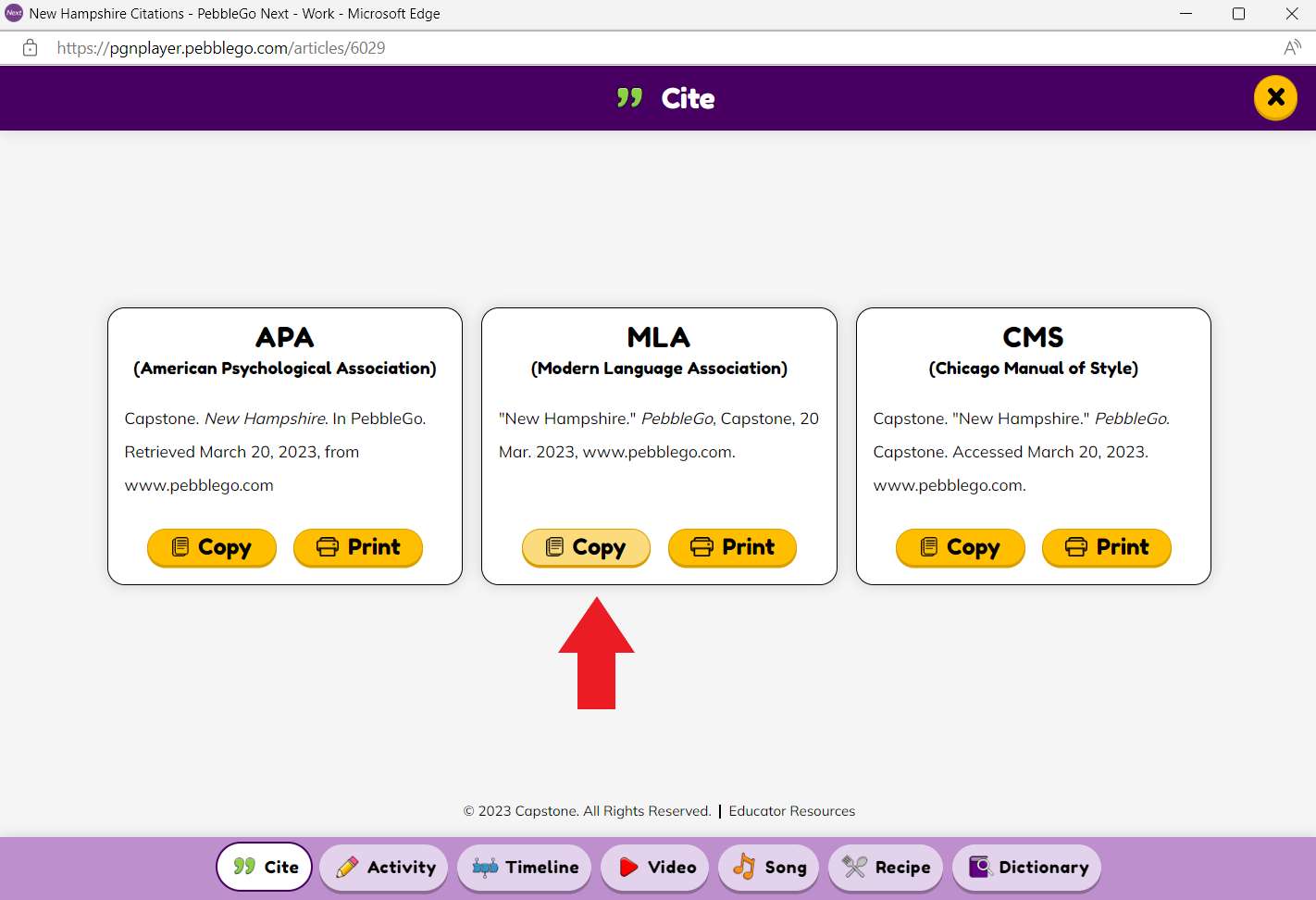Screen dimensions: 1316x900
Task: Click the APA citation text 'Retrieved March 20, 2023, from'
Action: tap(242, 452)
